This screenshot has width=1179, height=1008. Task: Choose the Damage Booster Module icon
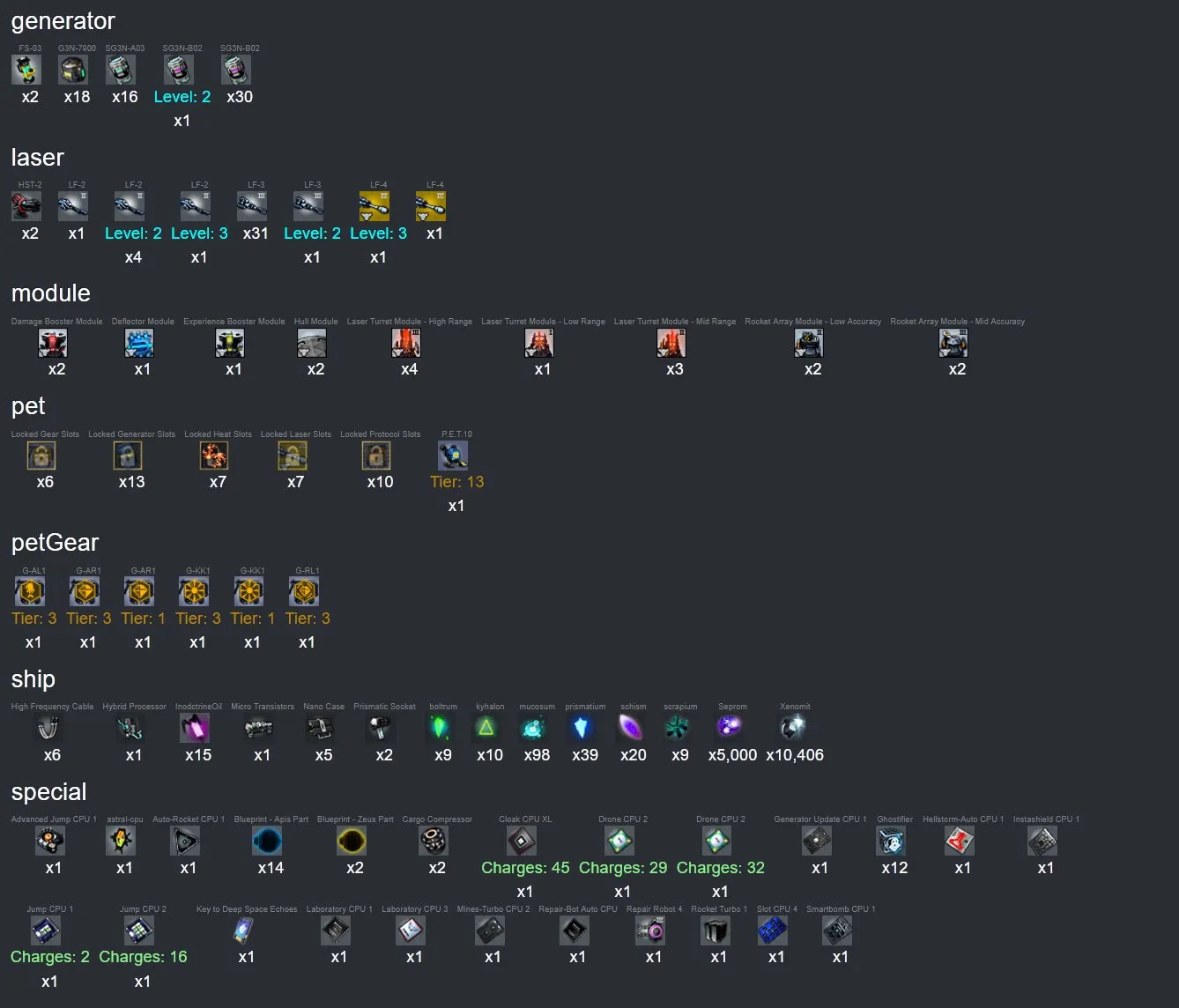click(53, 343)
